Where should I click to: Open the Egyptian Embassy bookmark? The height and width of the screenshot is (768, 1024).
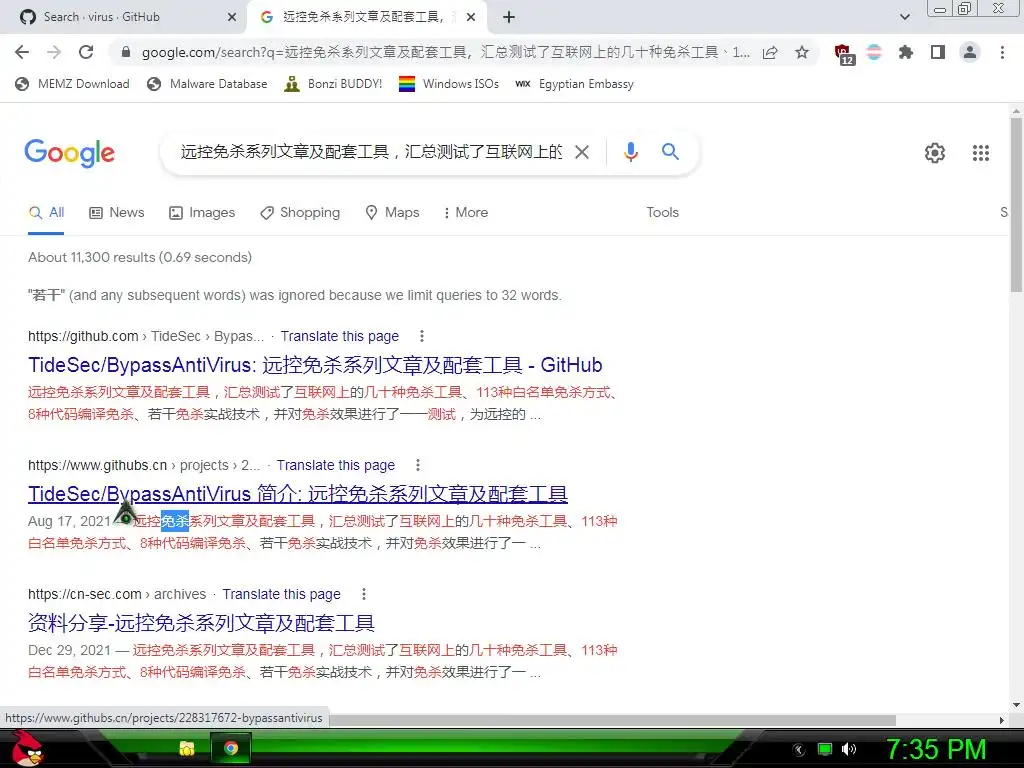[x=575, y=84]
